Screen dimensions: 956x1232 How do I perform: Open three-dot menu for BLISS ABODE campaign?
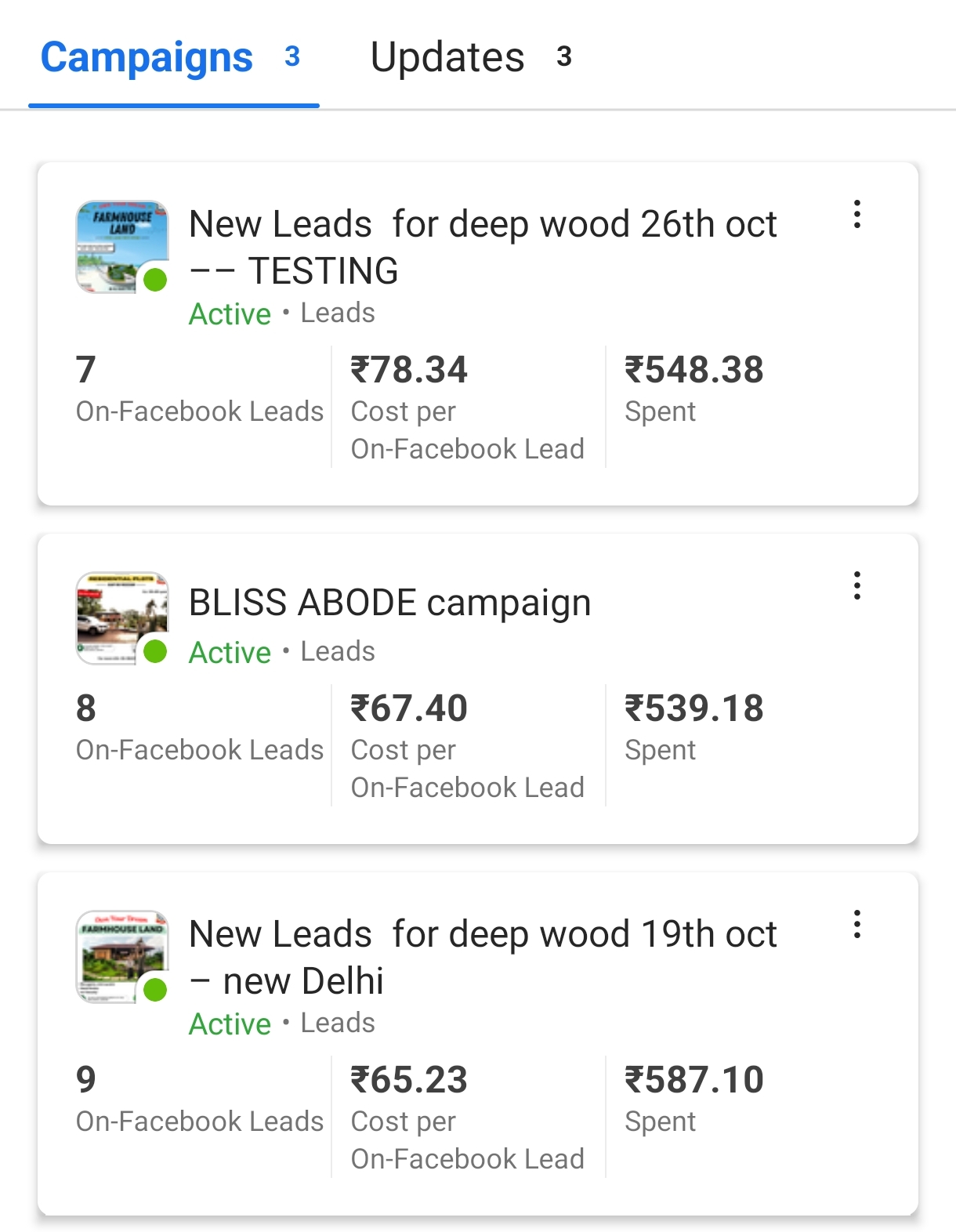pos(856,585)
